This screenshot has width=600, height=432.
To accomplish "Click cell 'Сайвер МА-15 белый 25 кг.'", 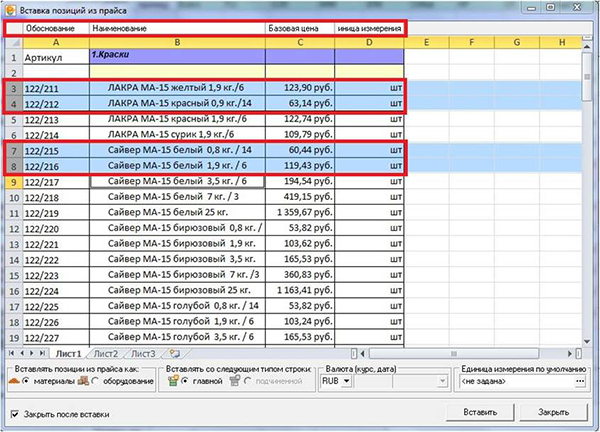I will (177, 212).
